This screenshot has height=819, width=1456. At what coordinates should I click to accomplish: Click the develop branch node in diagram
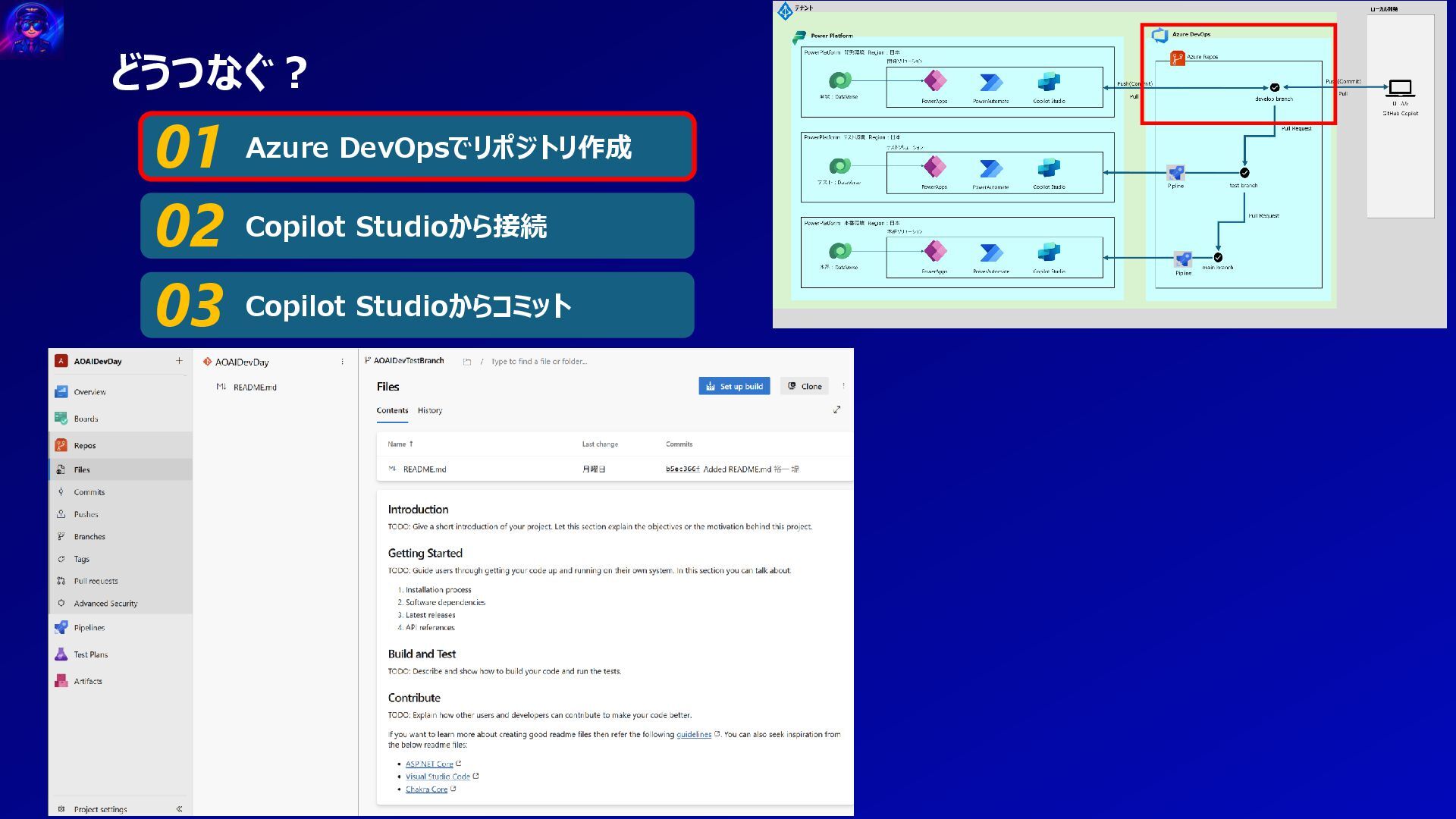pos(1275,87)
